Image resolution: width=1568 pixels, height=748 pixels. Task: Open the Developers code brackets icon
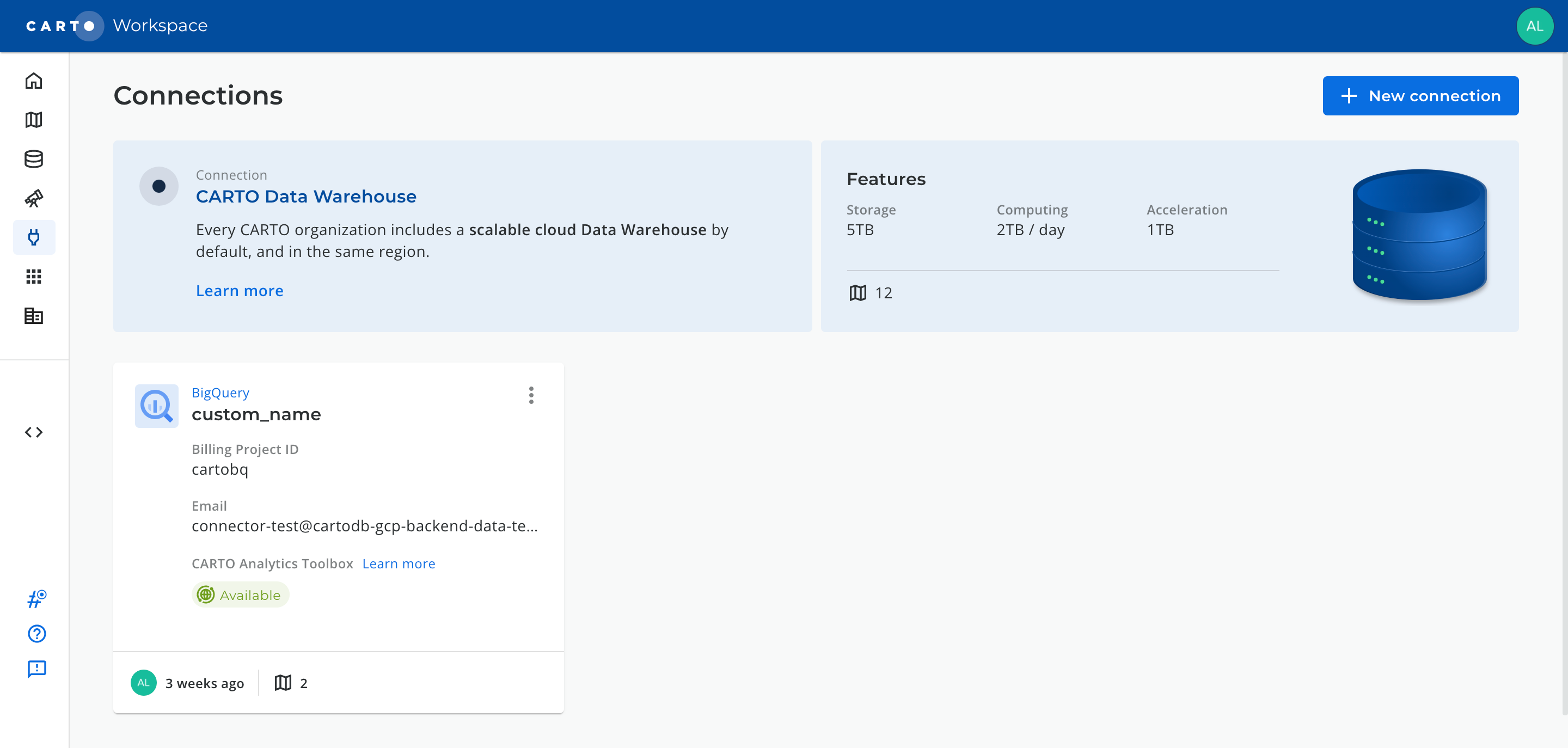coord(34,432)
